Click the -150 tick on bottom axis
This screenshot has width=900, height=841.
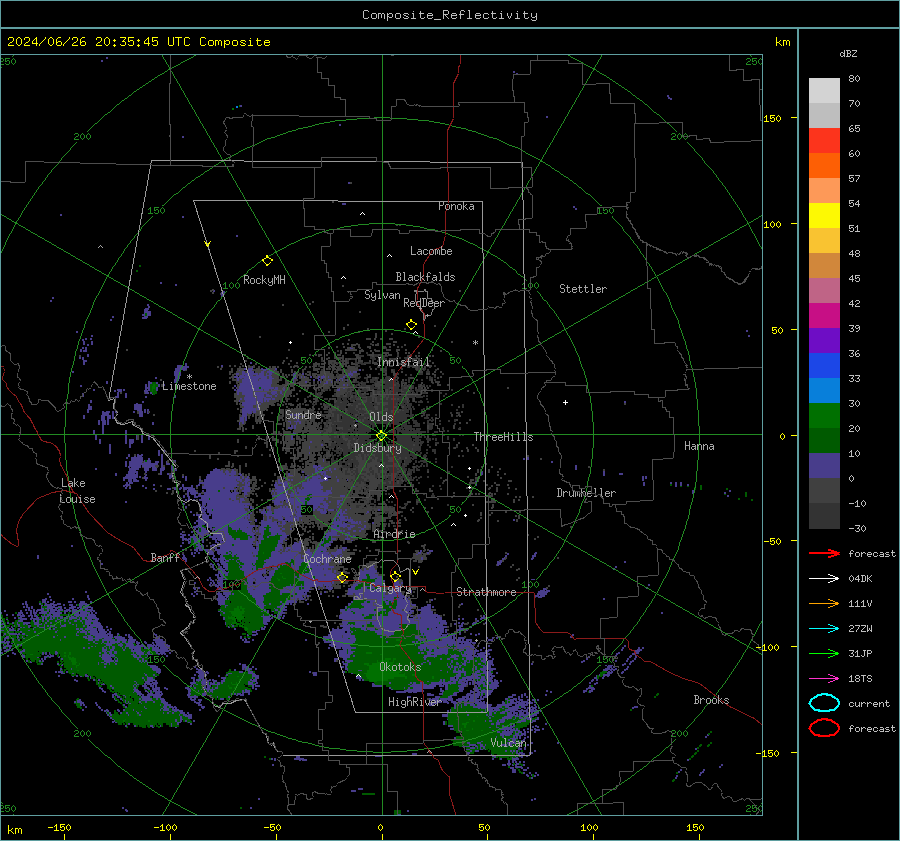click(x=59, y=827)
